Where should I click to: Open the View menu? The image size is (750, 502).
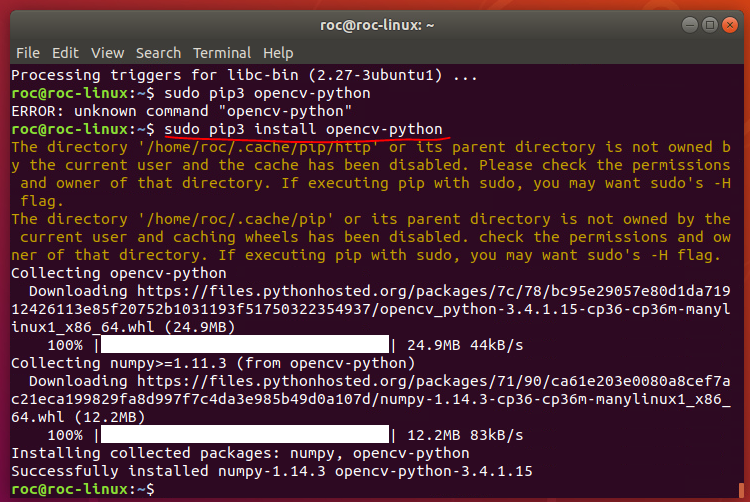coord(107,53)
